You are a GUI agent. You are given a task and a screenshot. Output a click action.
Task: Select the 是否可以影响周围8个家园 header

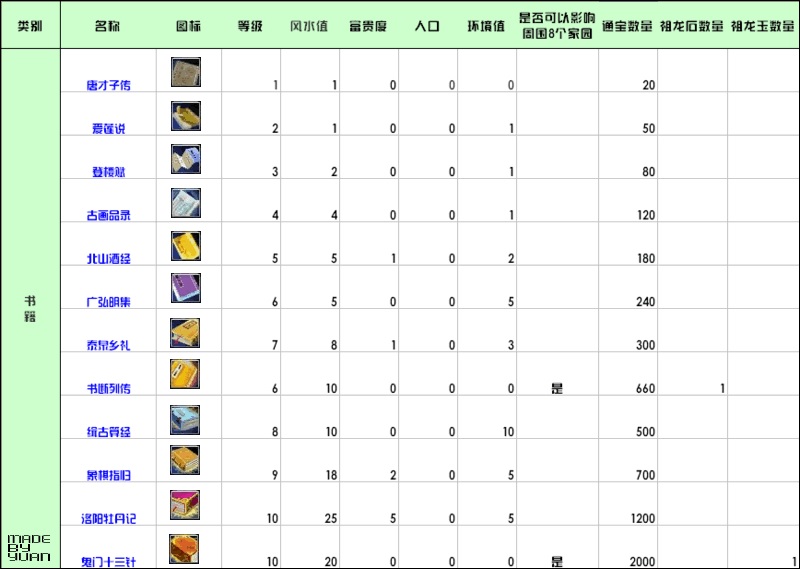click(x=557, y=26)
